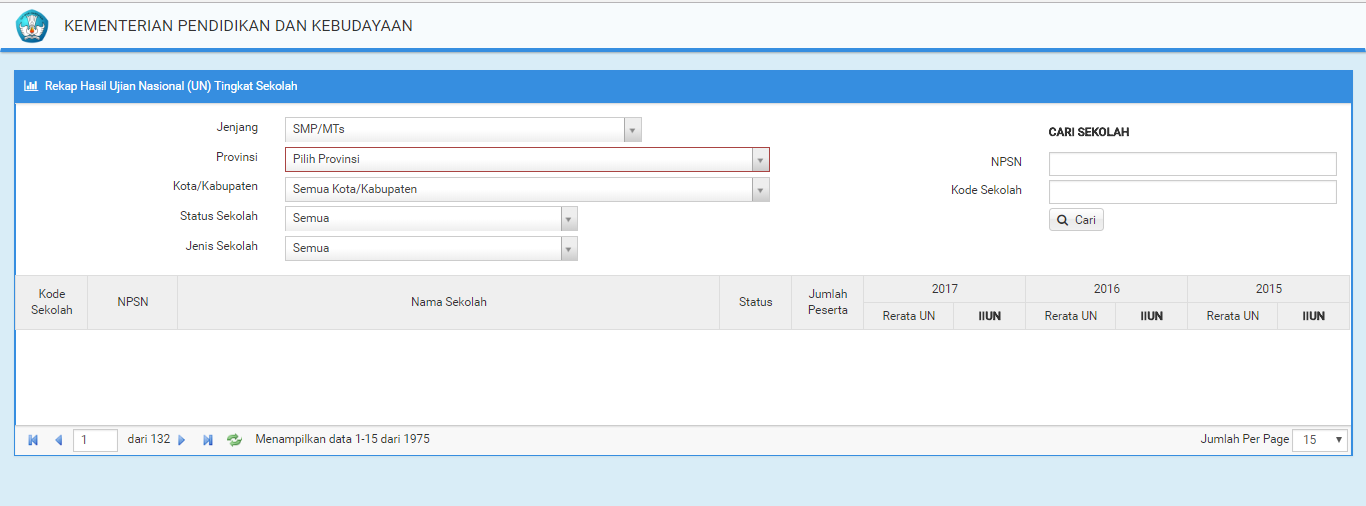This screenshot has height=506, width=1366.
Task: Click the CARI SEKOLAH heading
Action: [x=1089, y=132]
